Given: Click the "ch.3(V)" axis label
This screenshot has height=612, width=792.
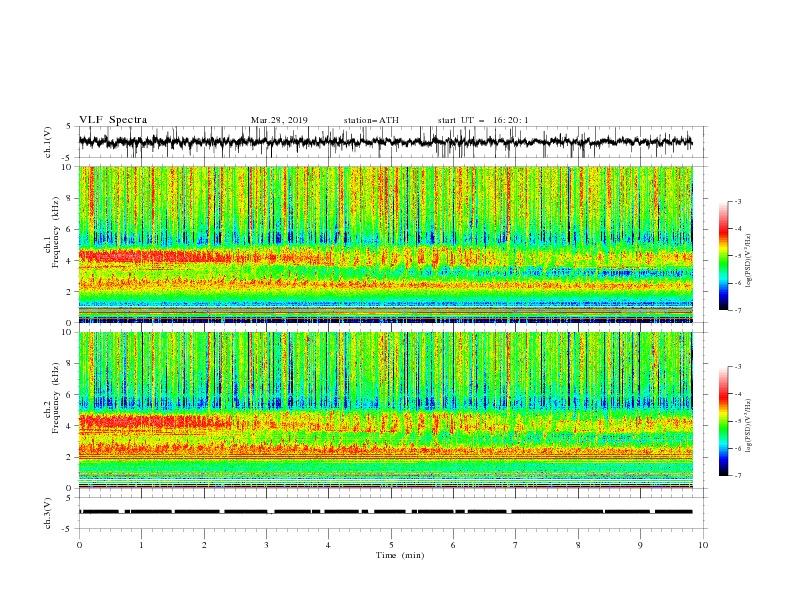Looking at the screenshot, I should [48, 513].
